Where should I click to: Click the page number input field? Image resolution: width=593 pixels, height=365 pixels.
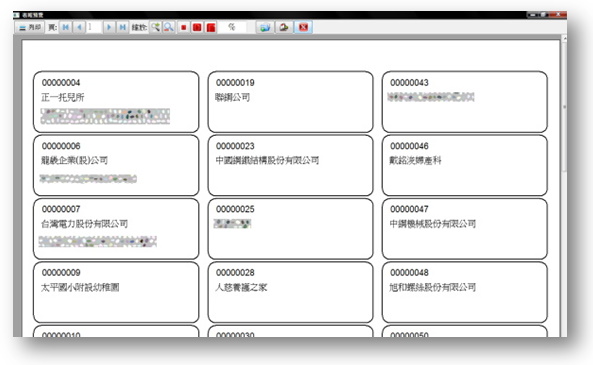tap(94, 27)
